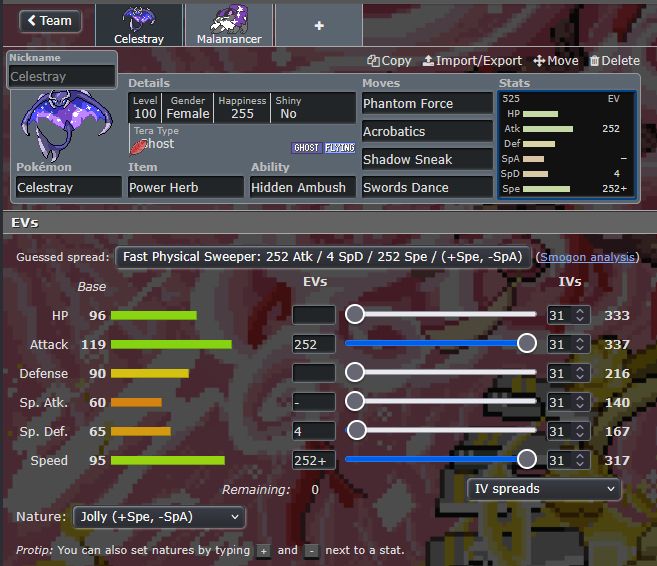Viewport: 657px width, 566px height.
Task: Open the Nature dropdown showing Jolly
Action: [159, 517]
